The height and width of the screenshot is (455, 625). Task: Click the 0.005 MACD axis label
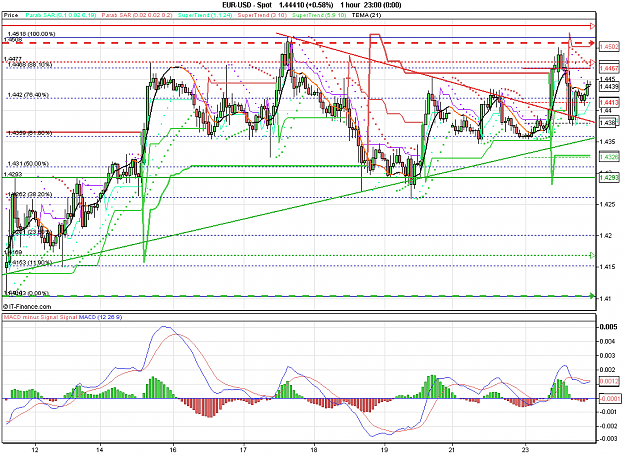(x=609, y=327)
